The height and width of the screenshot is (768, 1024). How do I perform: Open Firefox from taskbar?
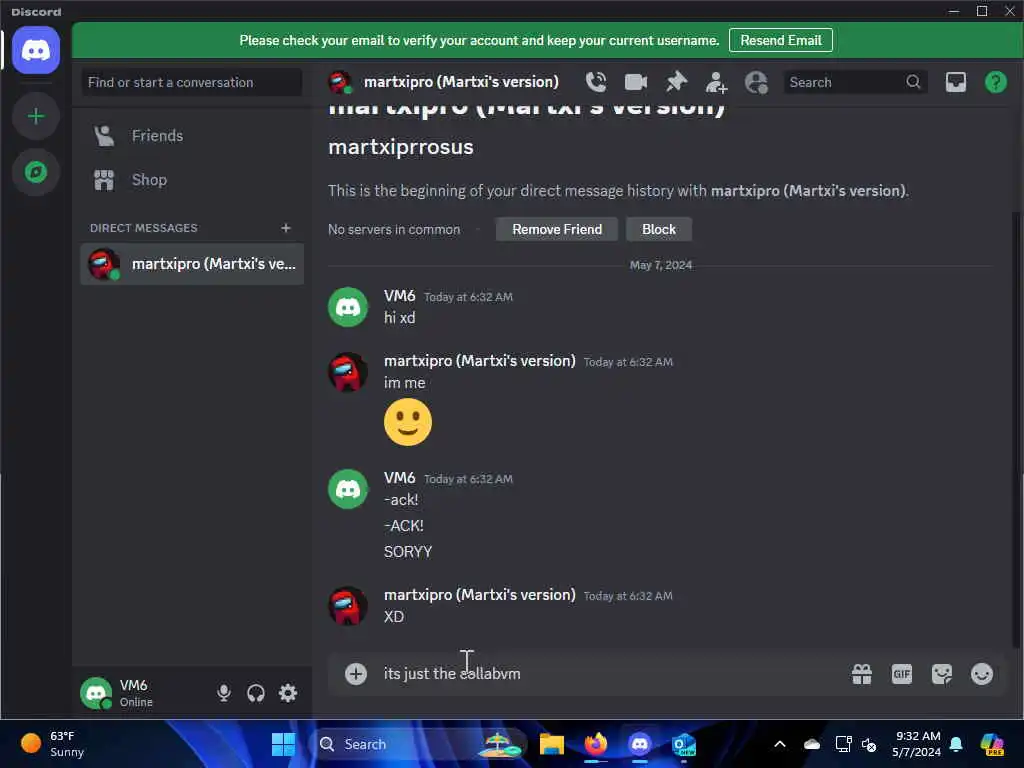coord(595,744)
